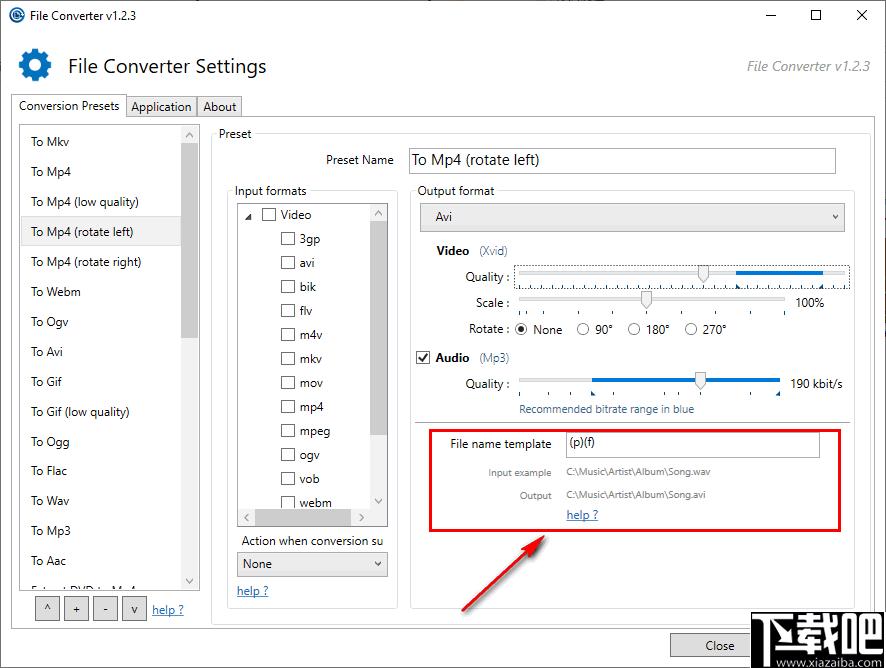Click the video Quality slider thumb

(x=703, y=274)
